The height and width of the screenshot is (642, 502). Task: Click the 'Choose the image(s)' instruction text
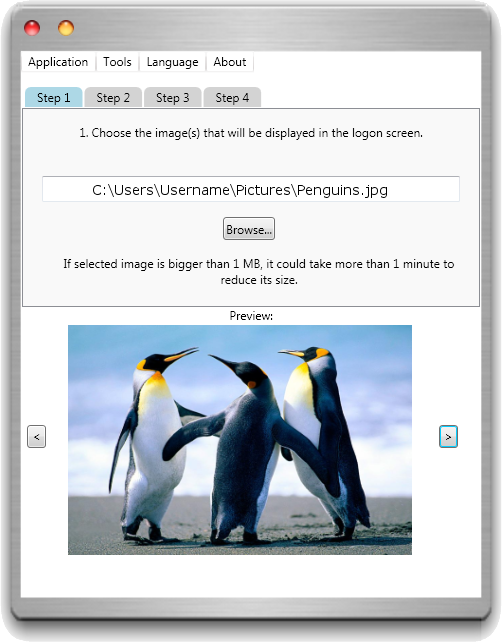click(x=251, y=133)
